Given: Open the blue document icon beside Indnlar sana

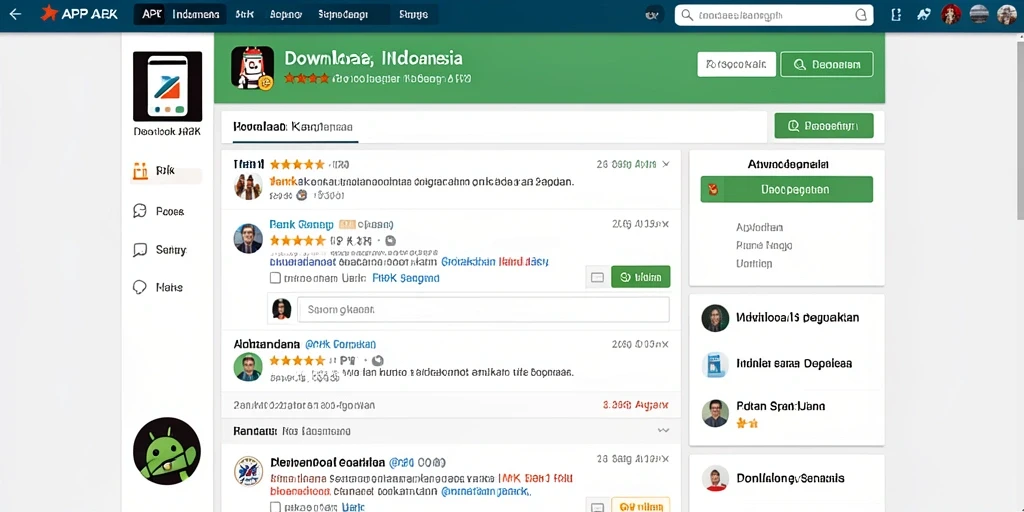Looking at the screenshot, I should click(x=714, y=365).
